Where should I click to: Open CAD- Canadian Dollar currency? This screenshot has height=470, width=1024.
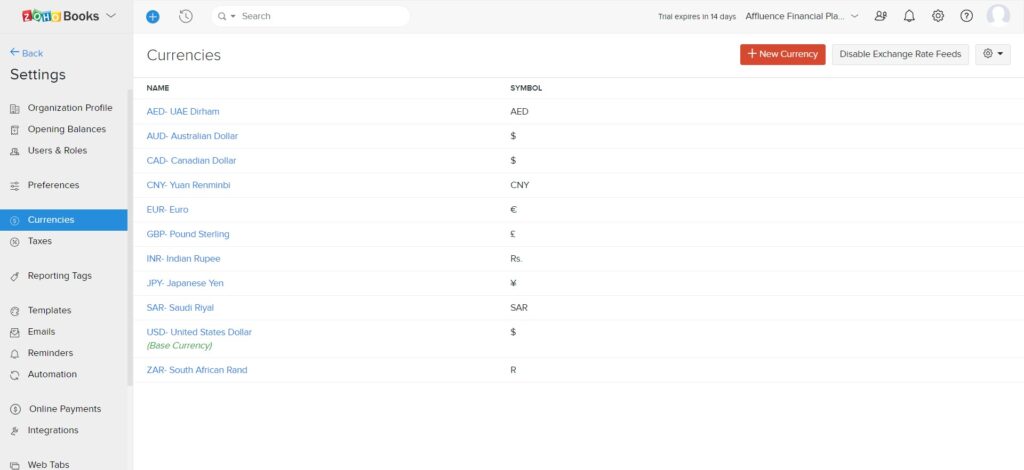coord(191,161)
